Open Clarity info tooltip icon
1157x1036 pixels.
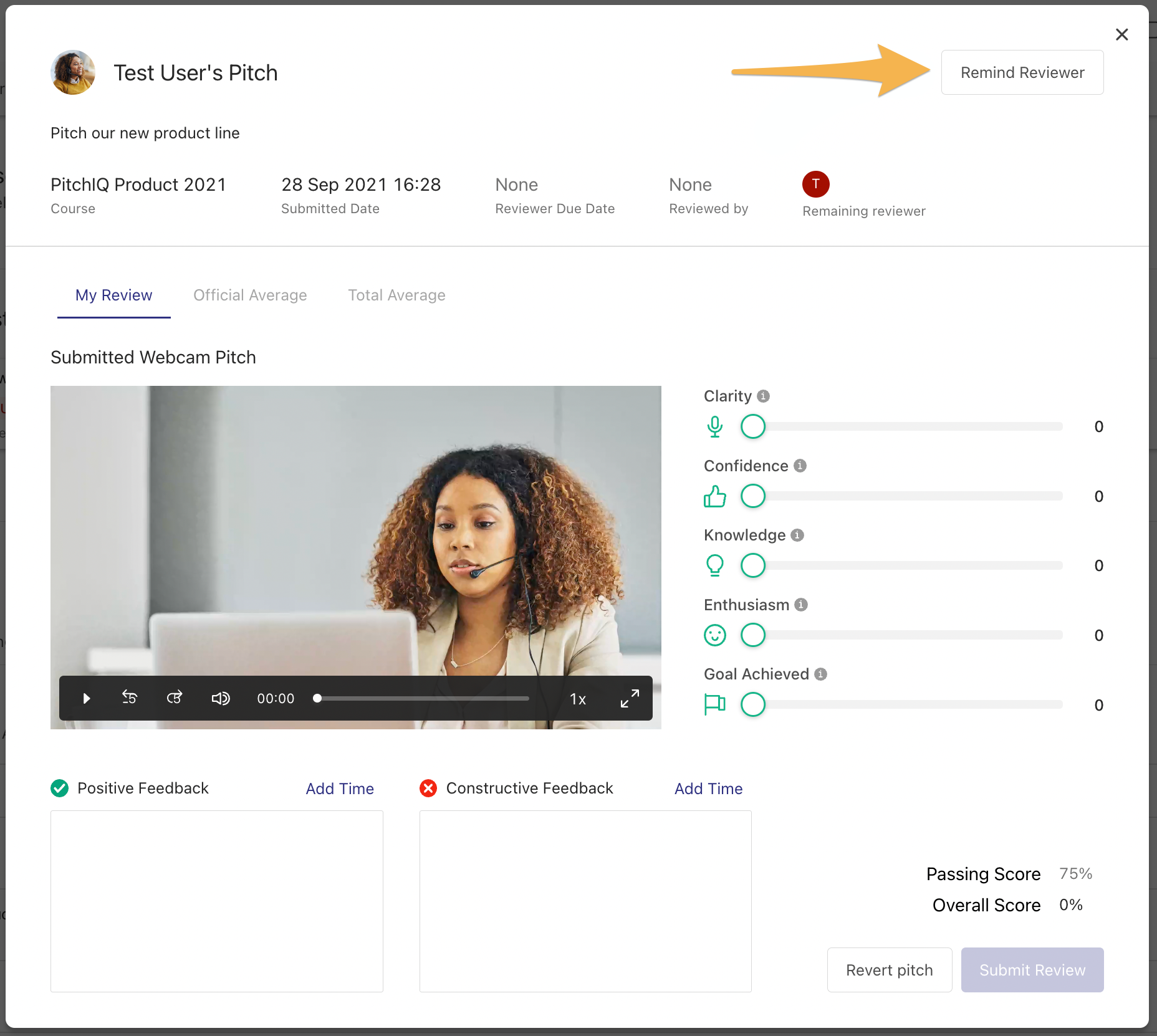coord(764,396)
